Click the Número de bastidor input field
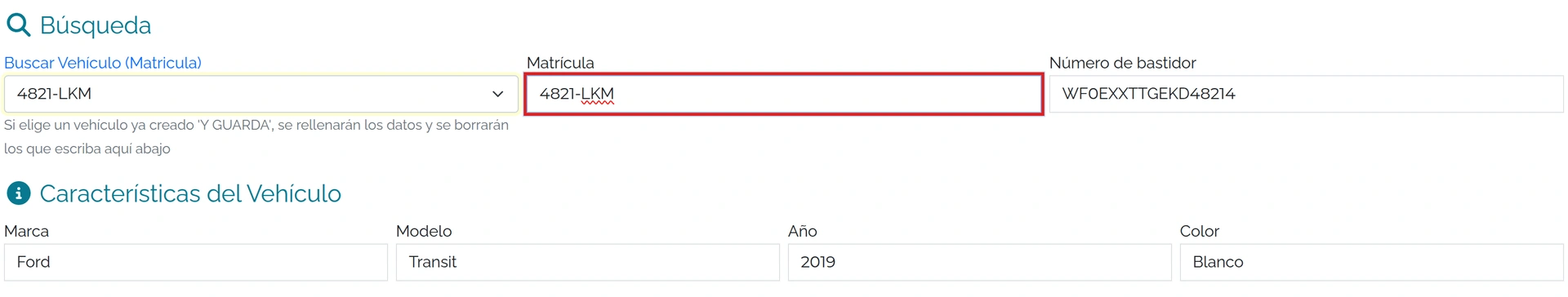 tap(1306, 94)
